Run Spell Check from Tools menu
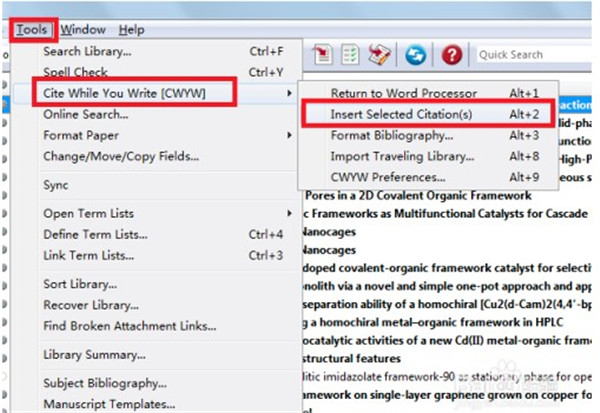 pyautogui.click(x=76, y=72)
